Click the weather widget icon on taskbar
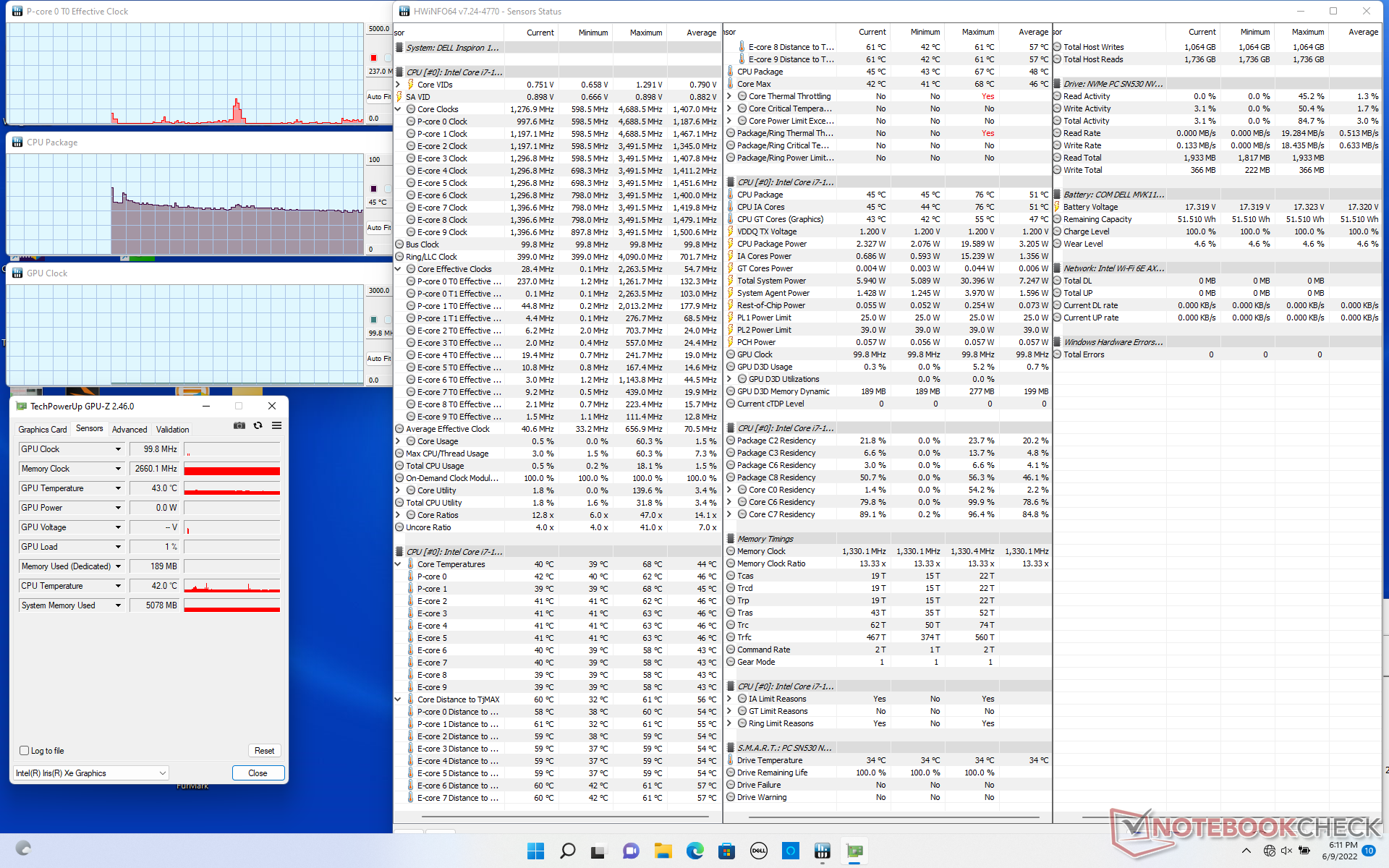This screenshot has width=1389, height=868. 23,848
